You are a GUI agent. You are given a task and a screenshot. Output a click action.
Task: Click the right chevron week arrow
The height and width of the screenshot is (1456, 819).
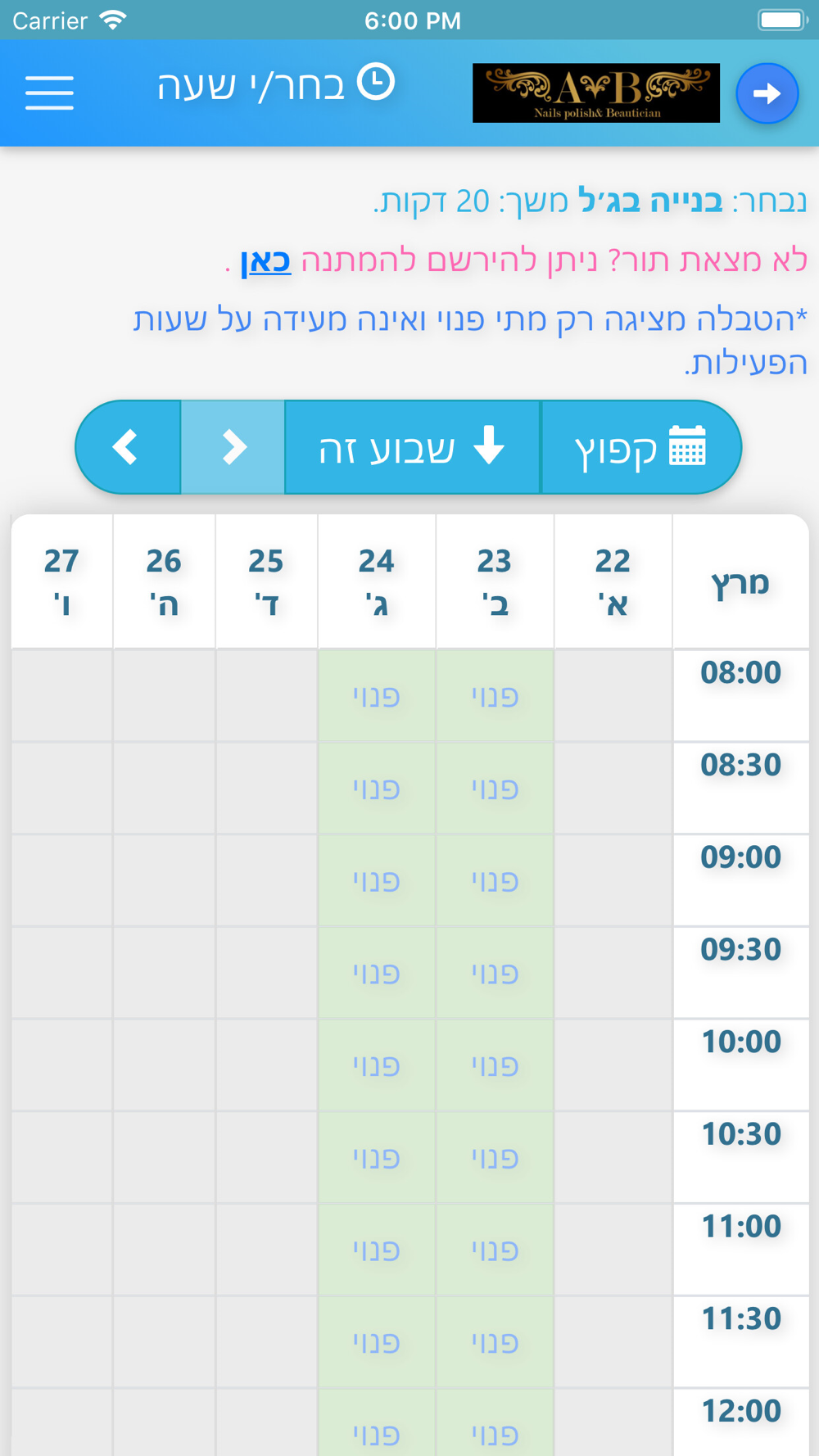click(x=233, y=447)
